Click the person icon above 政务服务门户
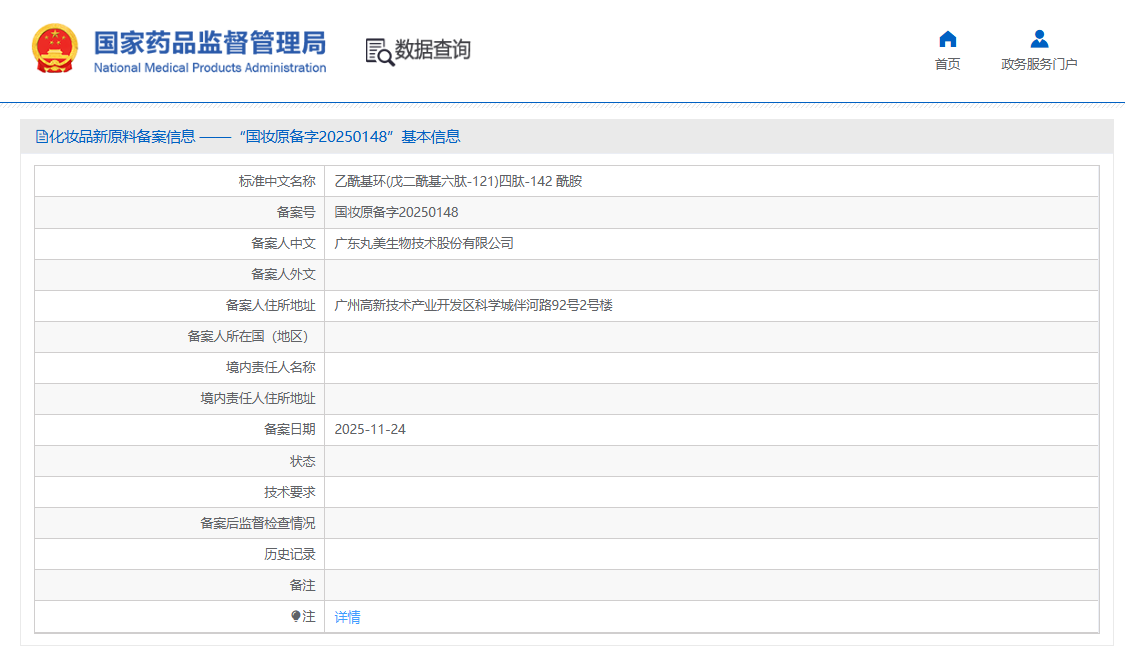Image resolution: width=1125 pixels, height=656 pixels. tap(1038, 40)
